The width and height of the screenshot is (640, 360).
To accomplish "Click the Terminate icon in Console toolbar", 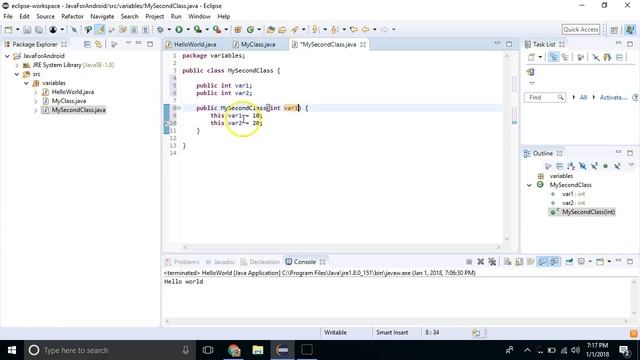I will (x=469, y=262).
